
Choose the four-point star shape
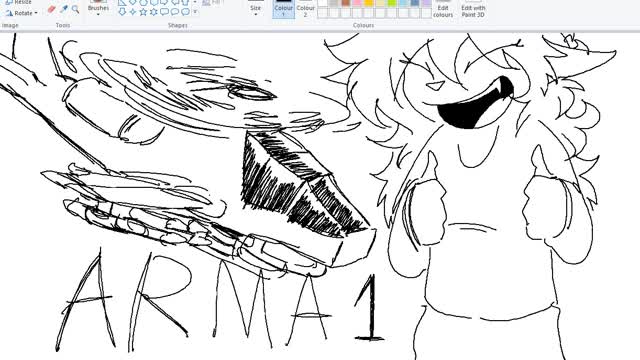coord(133,11)
